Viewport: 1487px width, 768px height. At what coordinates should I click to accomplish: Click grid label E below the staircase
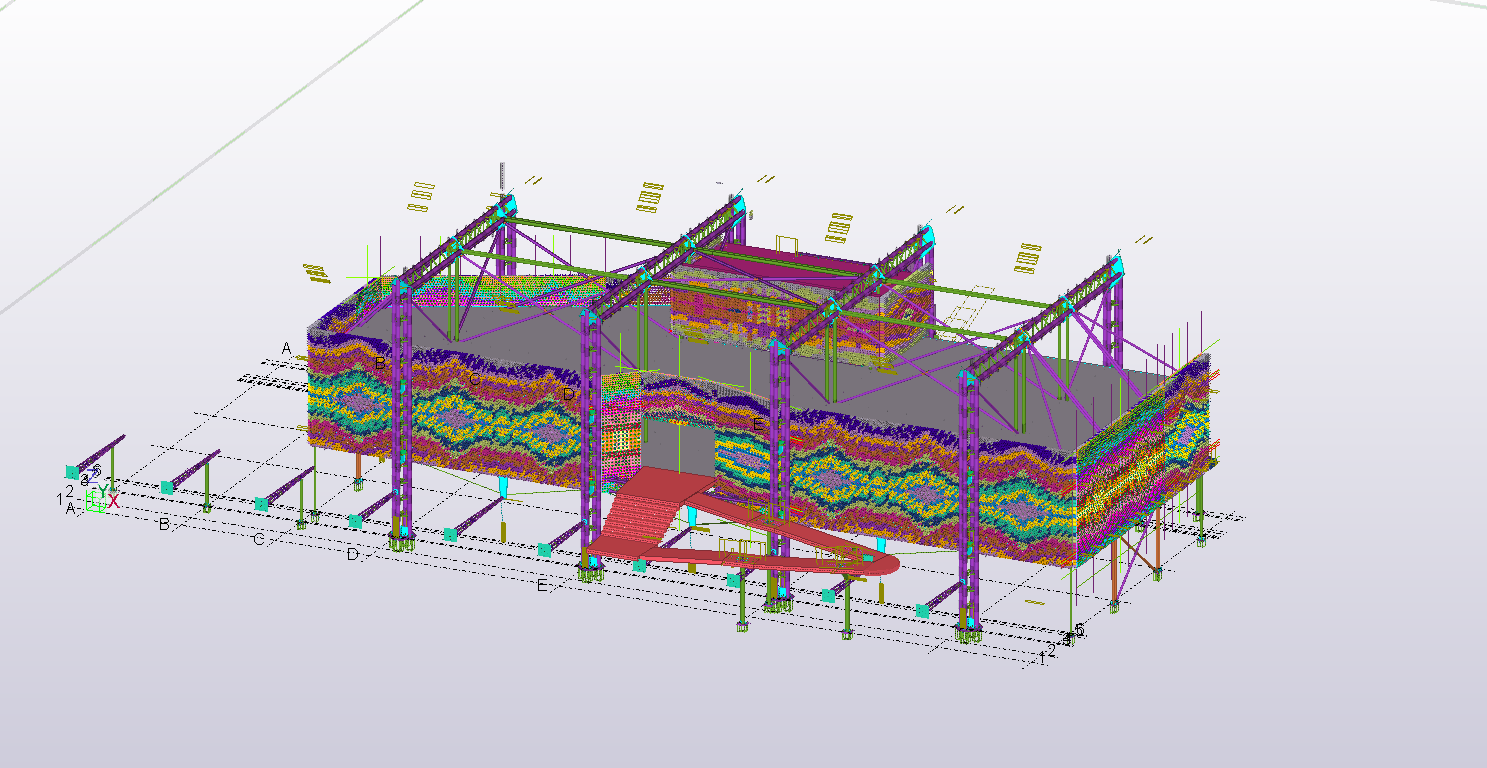pos(542,586)
